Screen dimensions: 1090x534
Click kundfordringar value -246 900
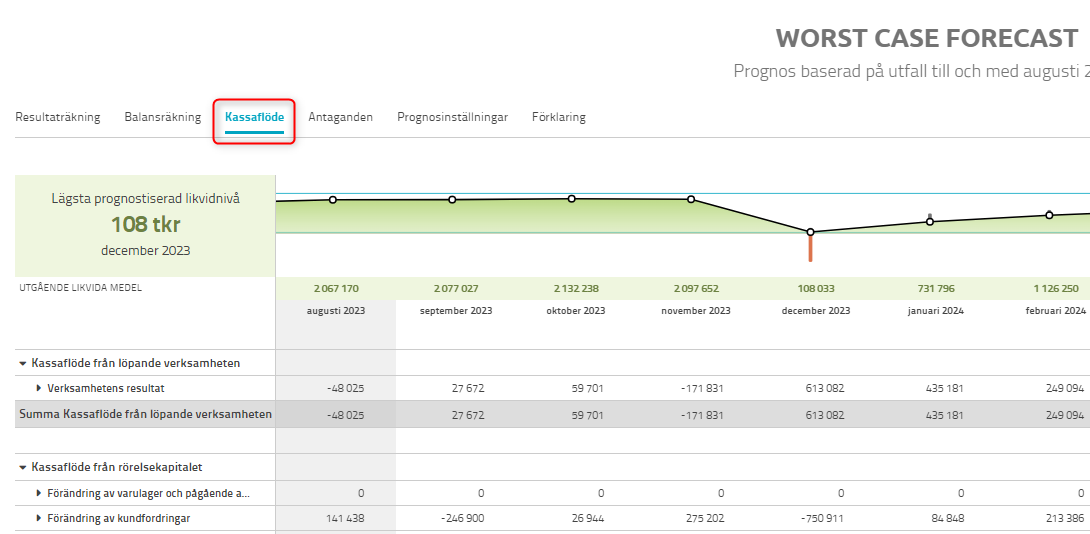click(461, 518)
